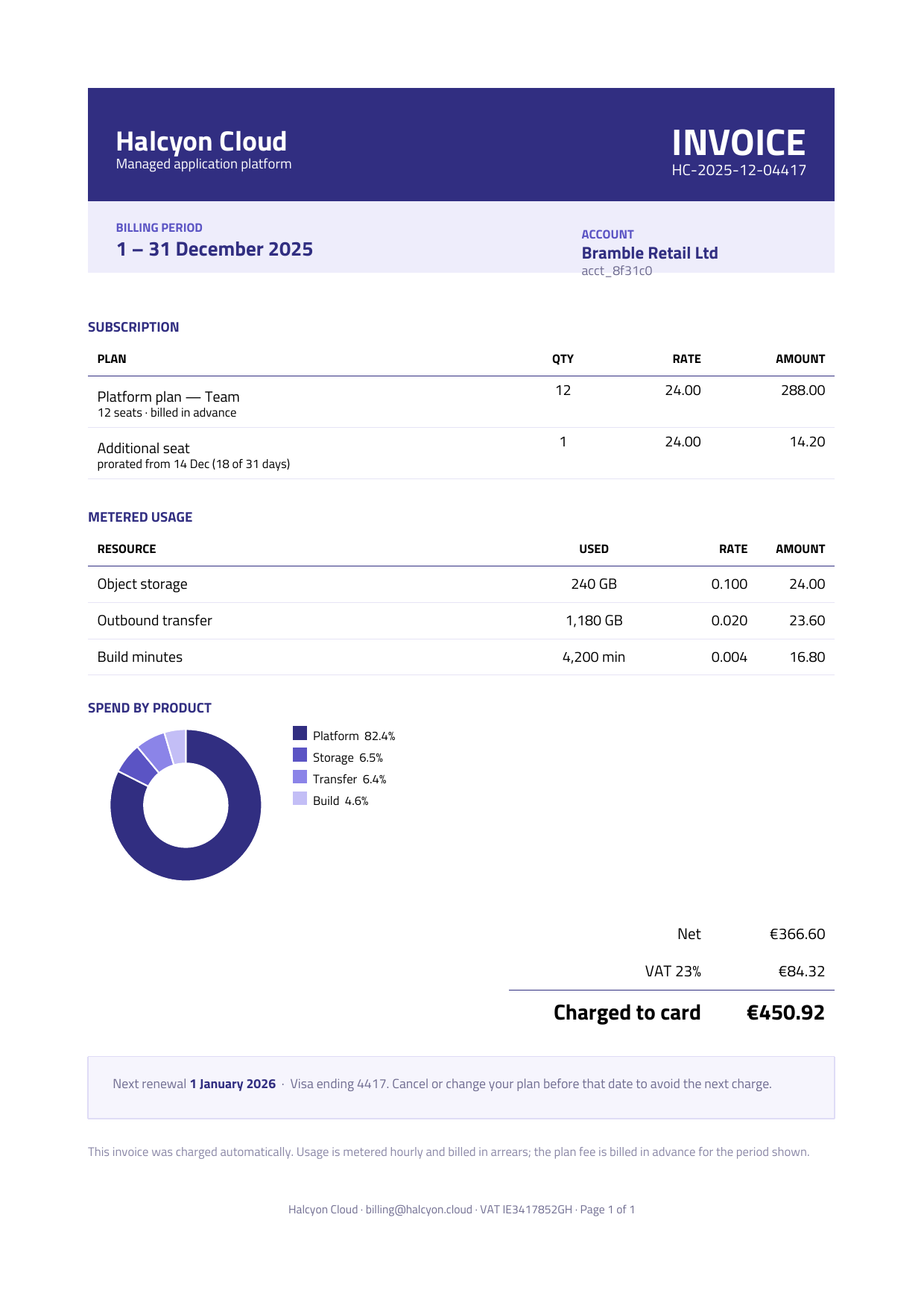Click the 0.020 transfer rate
Image resolution: width=924 pixels, height=1308 pixels.
click(x=729, y=621)
